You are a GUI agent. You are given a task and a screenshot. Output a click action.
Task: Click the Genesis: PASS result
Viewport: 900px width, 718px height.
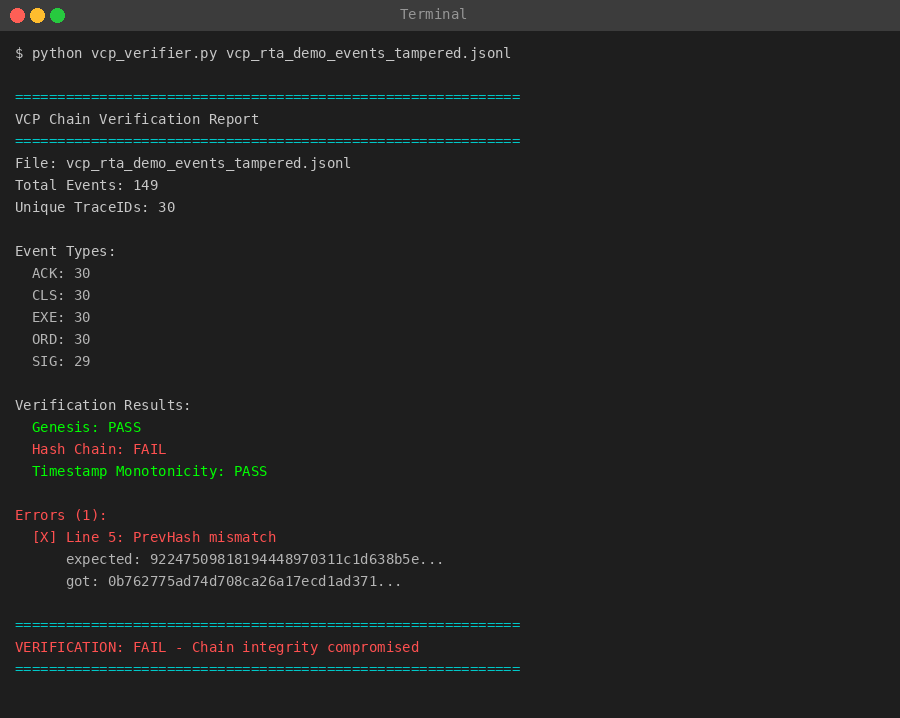tap(86, 427)
